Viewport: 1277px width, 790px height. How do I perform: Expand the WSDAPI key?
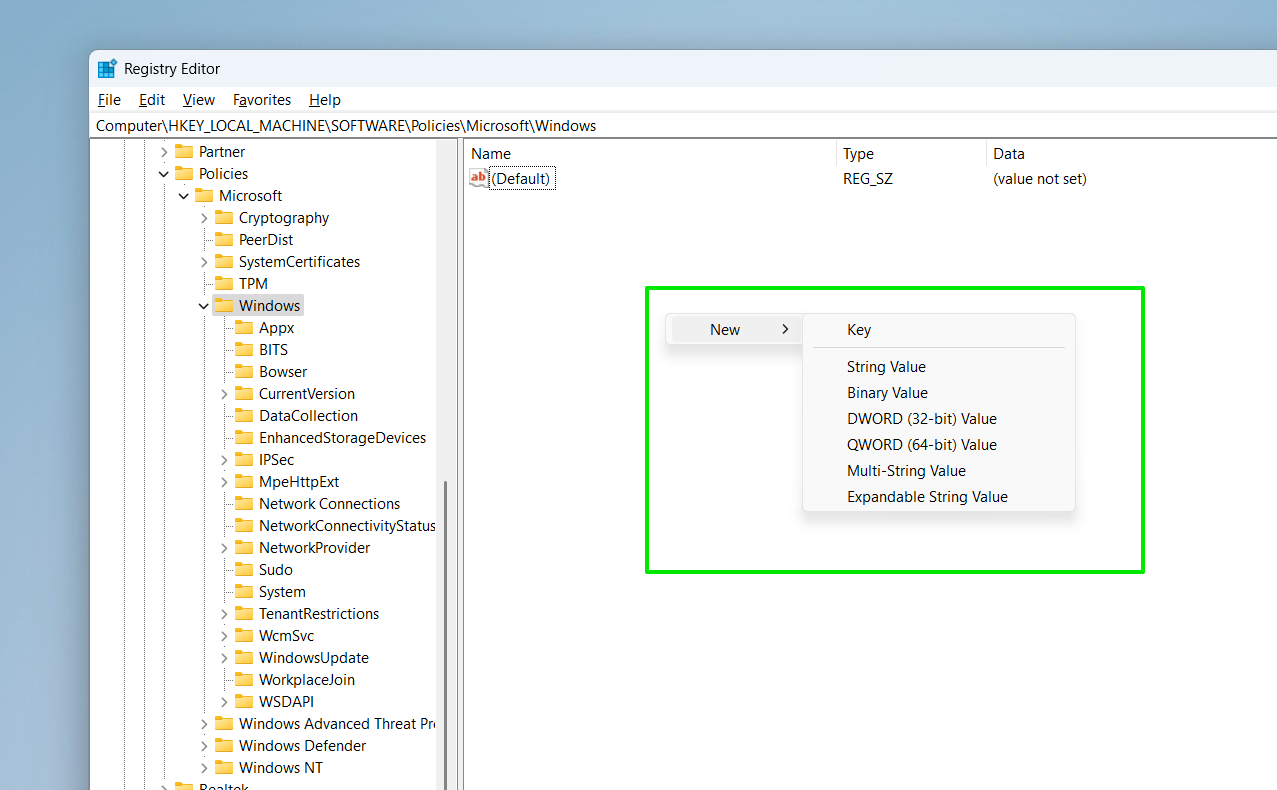click(x=224, y=702)
